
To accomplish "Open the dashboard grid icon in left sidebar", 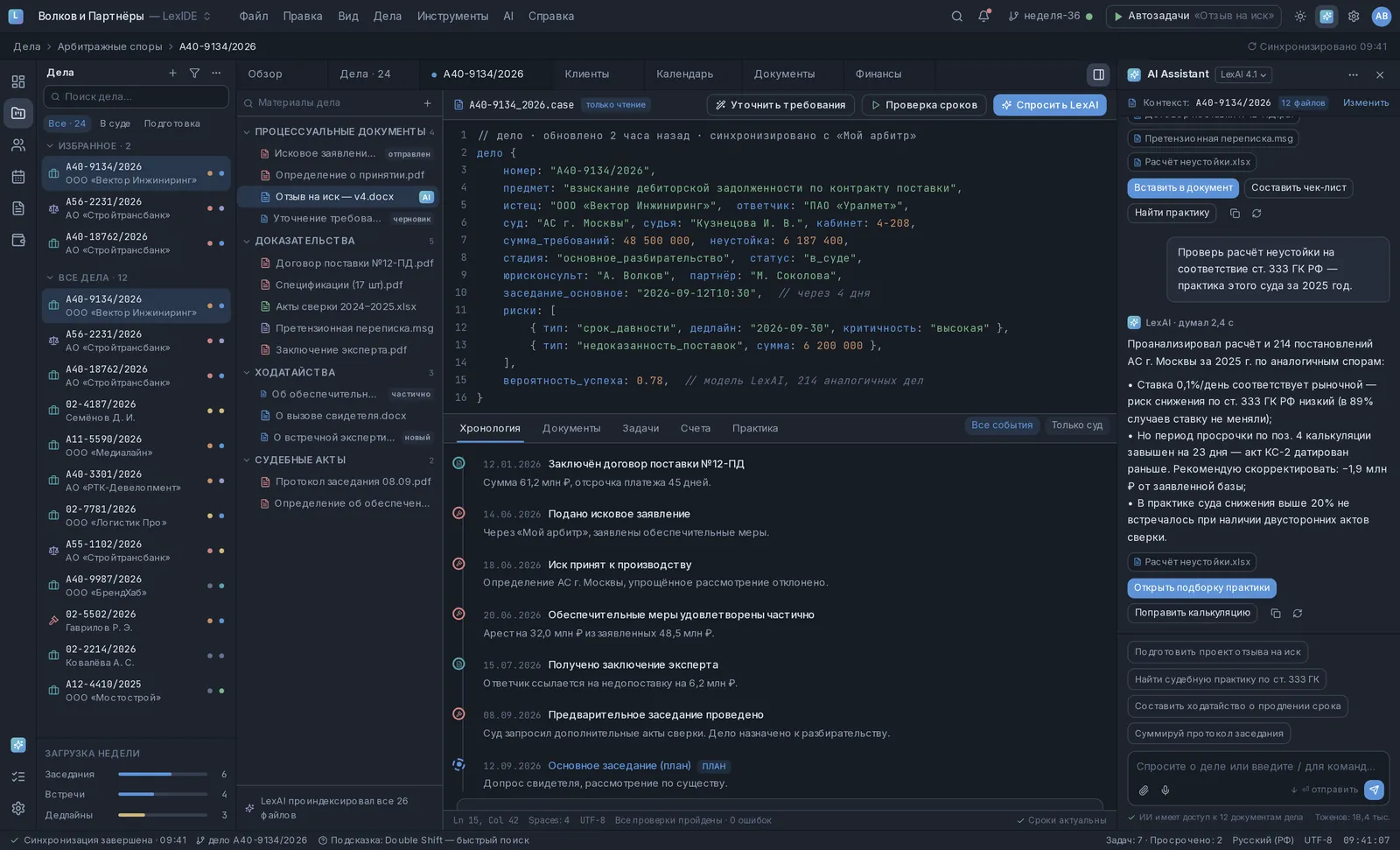I will (18, 81).
